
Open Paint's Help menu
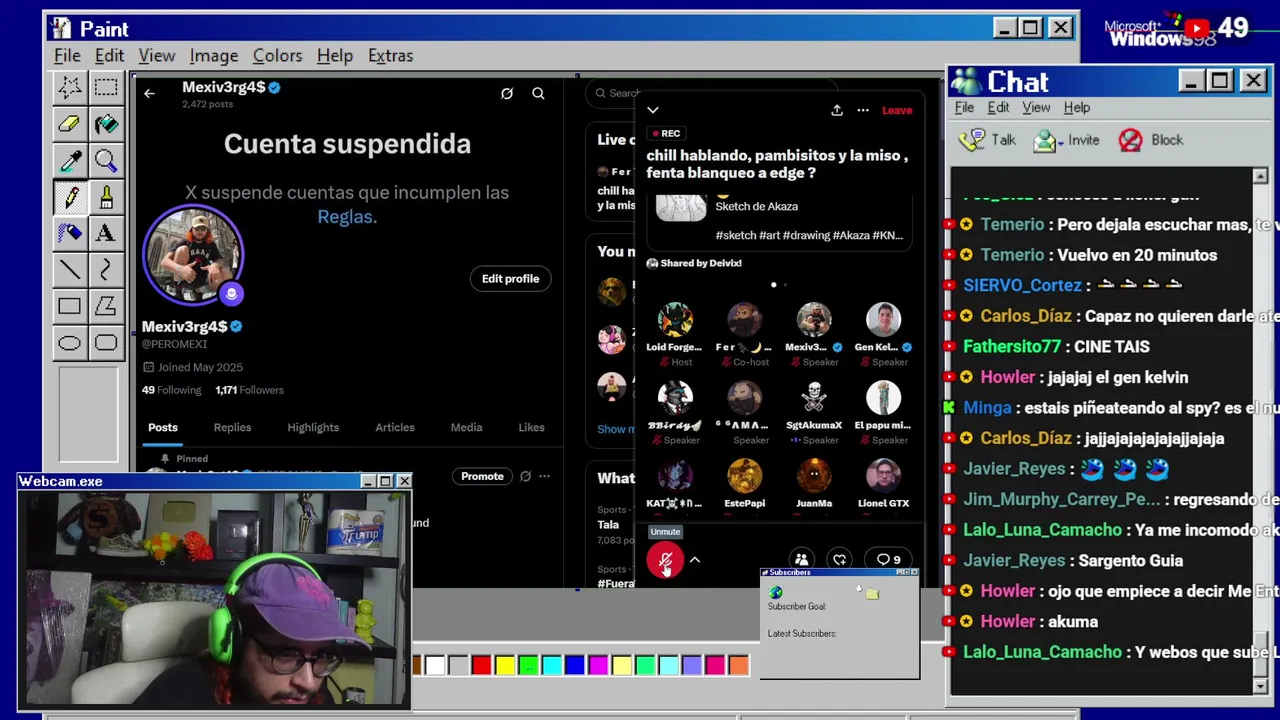pos(334,55)
